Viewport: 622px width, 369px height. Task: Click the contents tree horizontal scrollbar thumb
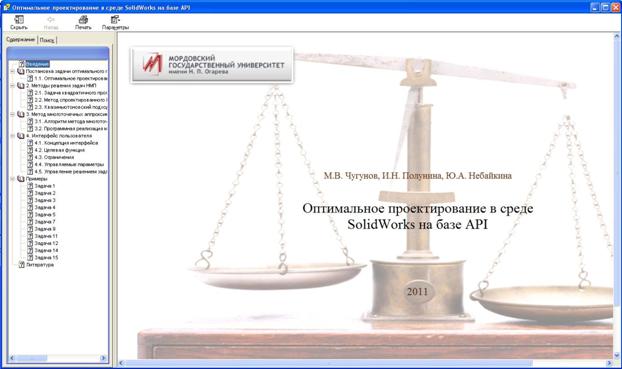point(31,358)
